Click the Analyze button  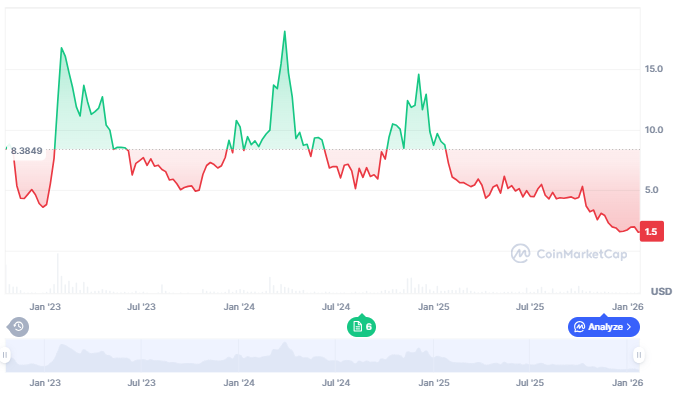pos(604,327)
